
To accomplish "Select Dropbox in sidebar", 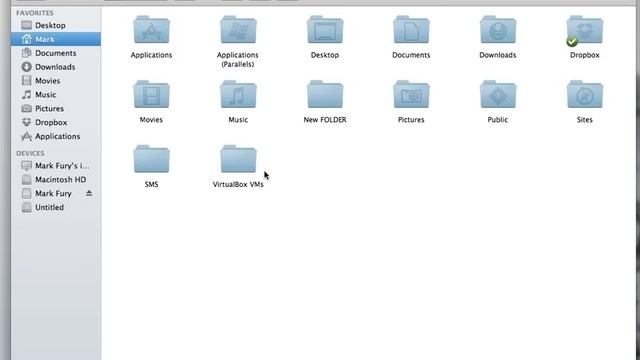I will click(56, 122).
